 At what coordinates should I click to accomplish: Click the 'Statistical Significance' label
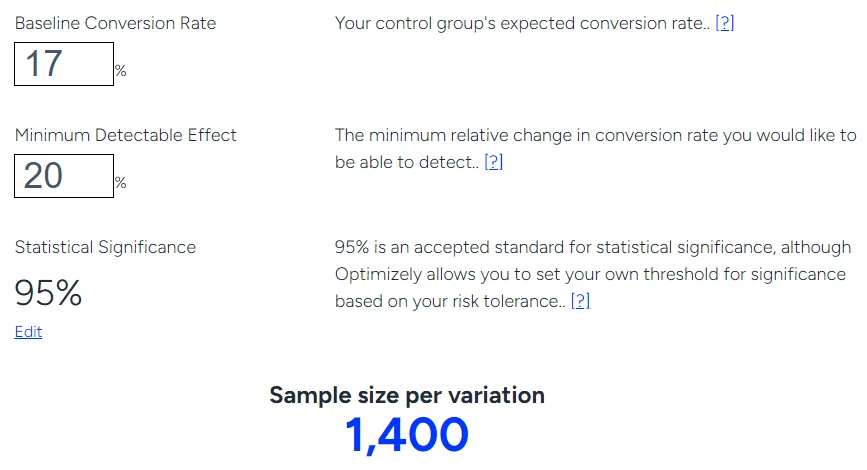[105, 247]
